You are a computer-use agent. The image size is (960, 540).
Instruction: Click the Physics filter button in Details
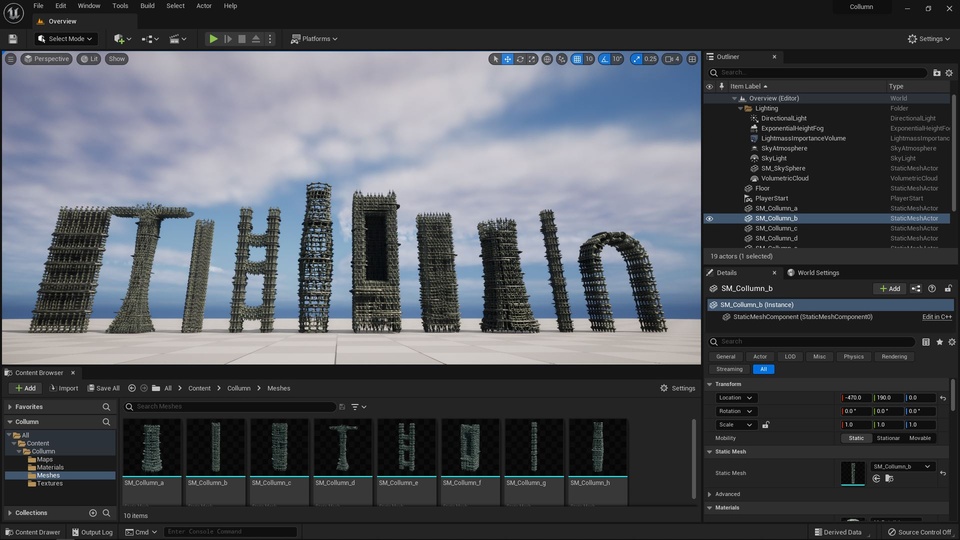853,356
